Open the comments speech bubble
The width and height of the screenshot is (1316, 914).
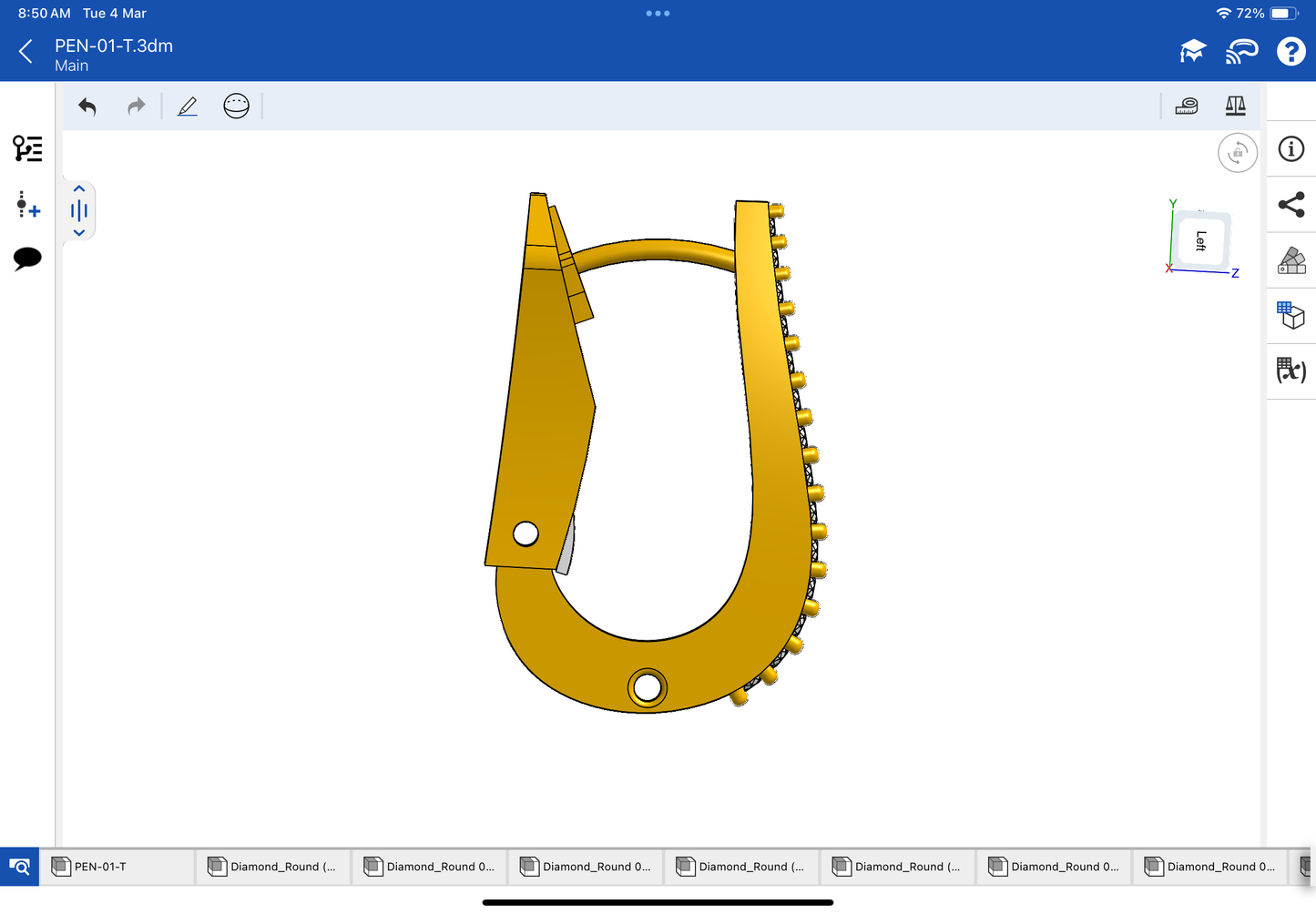(x=27, y=259)
